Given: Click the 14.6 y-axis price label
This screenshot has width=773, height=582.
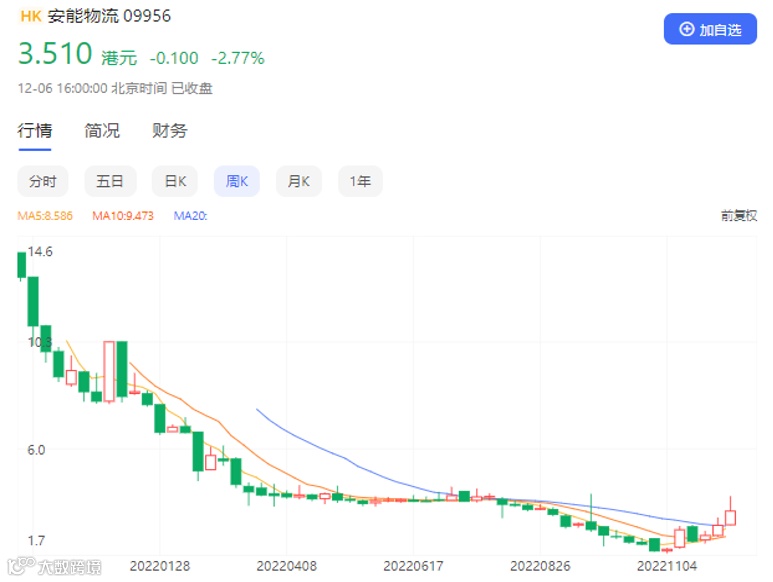Looking at the screenshot, I should click(40, 251).
